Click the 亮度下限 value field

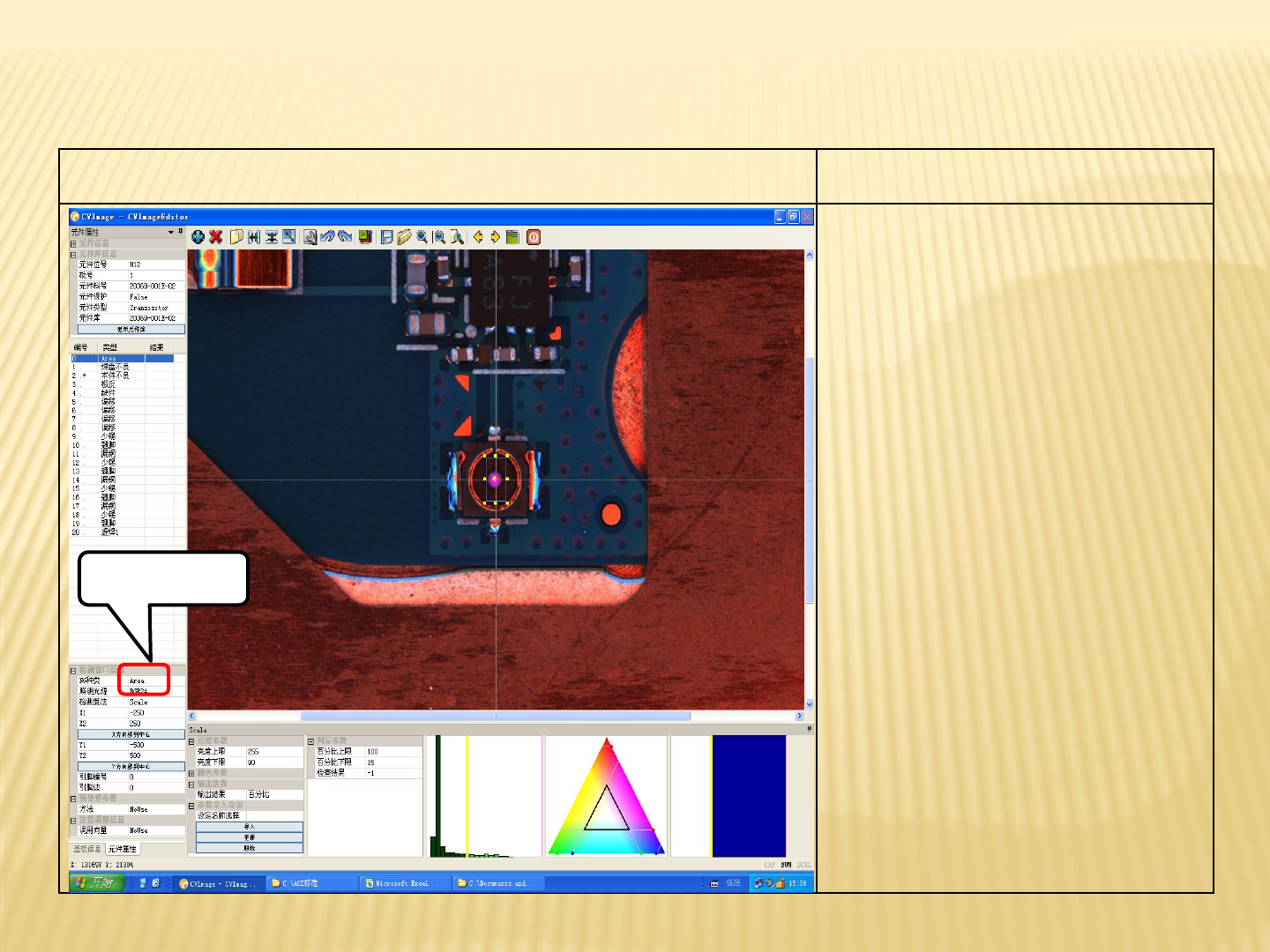(274, 762)
